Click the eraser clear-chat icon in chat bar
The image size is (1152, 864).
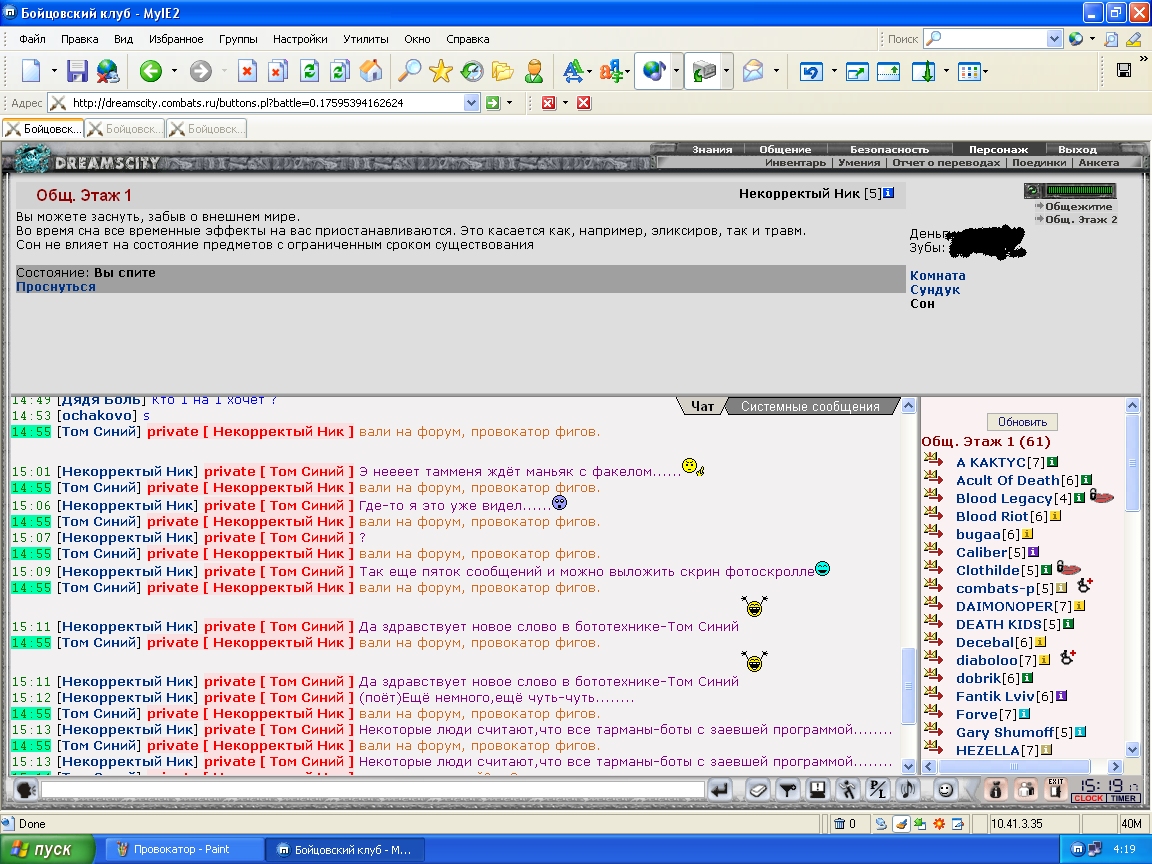coord(757,790)
